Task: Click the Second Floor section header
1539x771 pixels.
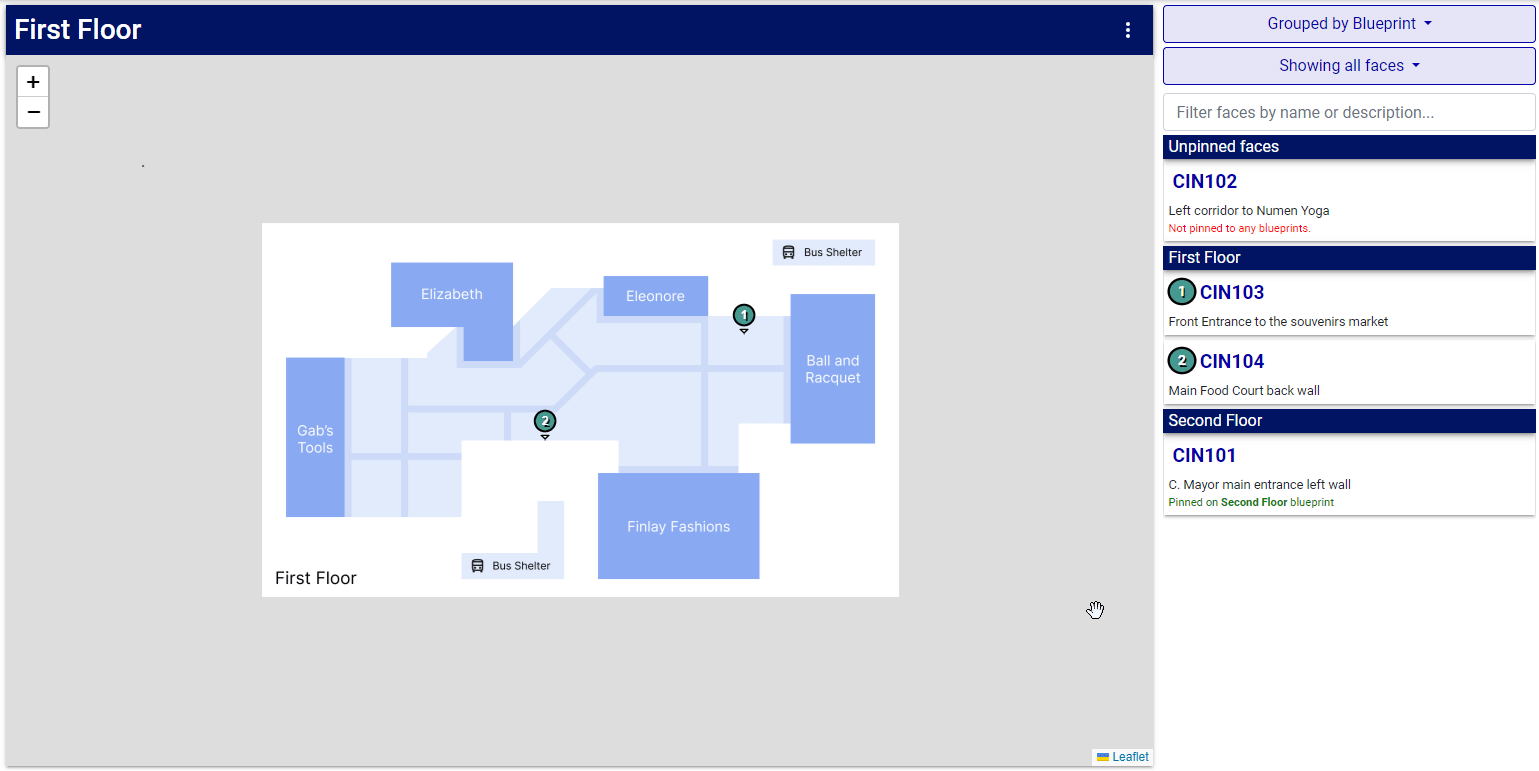Action: pyautogui.click(x=1348, y=420)
